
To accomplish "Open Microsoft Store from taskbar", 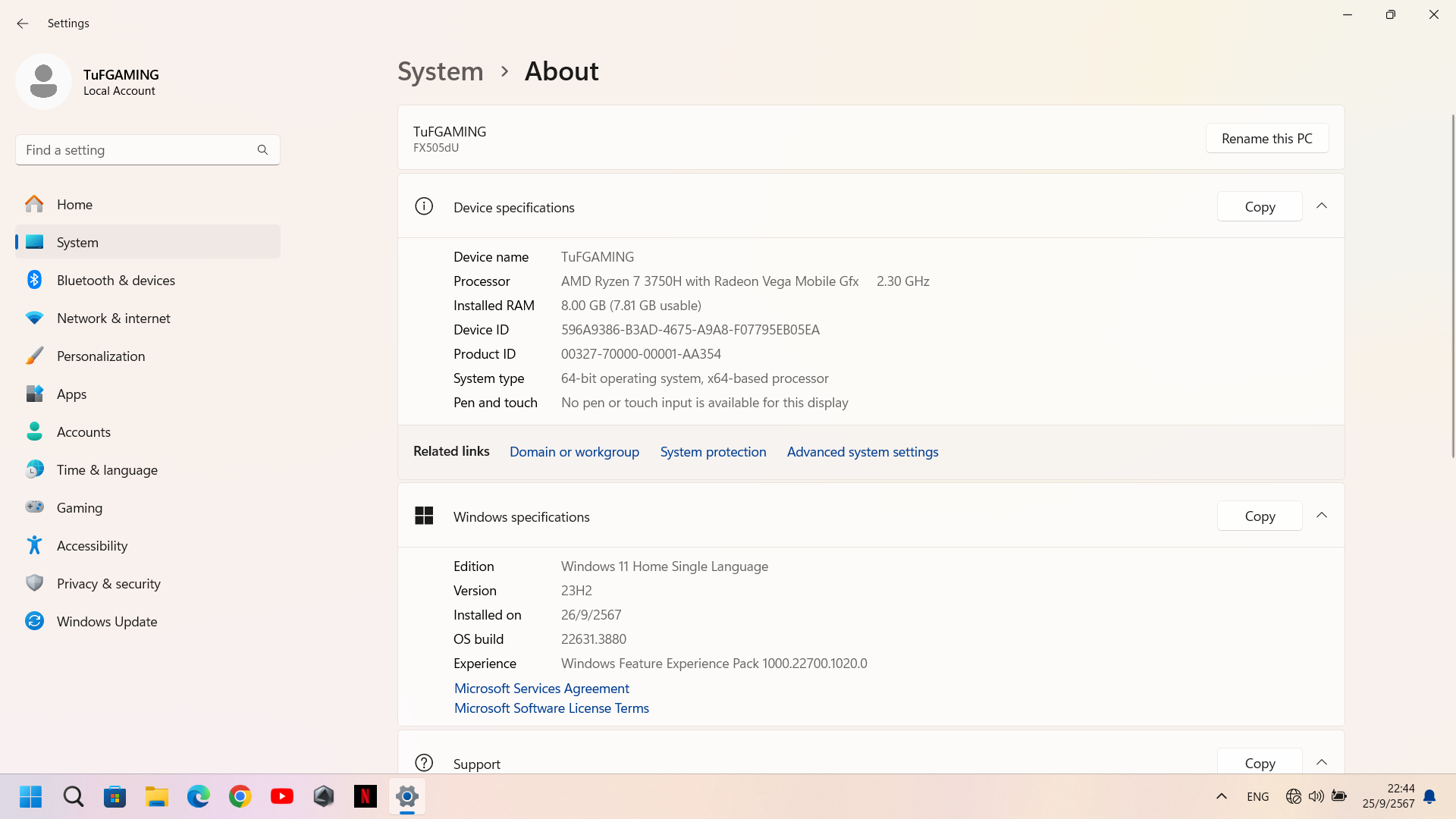I will click(x=115, y=796).
